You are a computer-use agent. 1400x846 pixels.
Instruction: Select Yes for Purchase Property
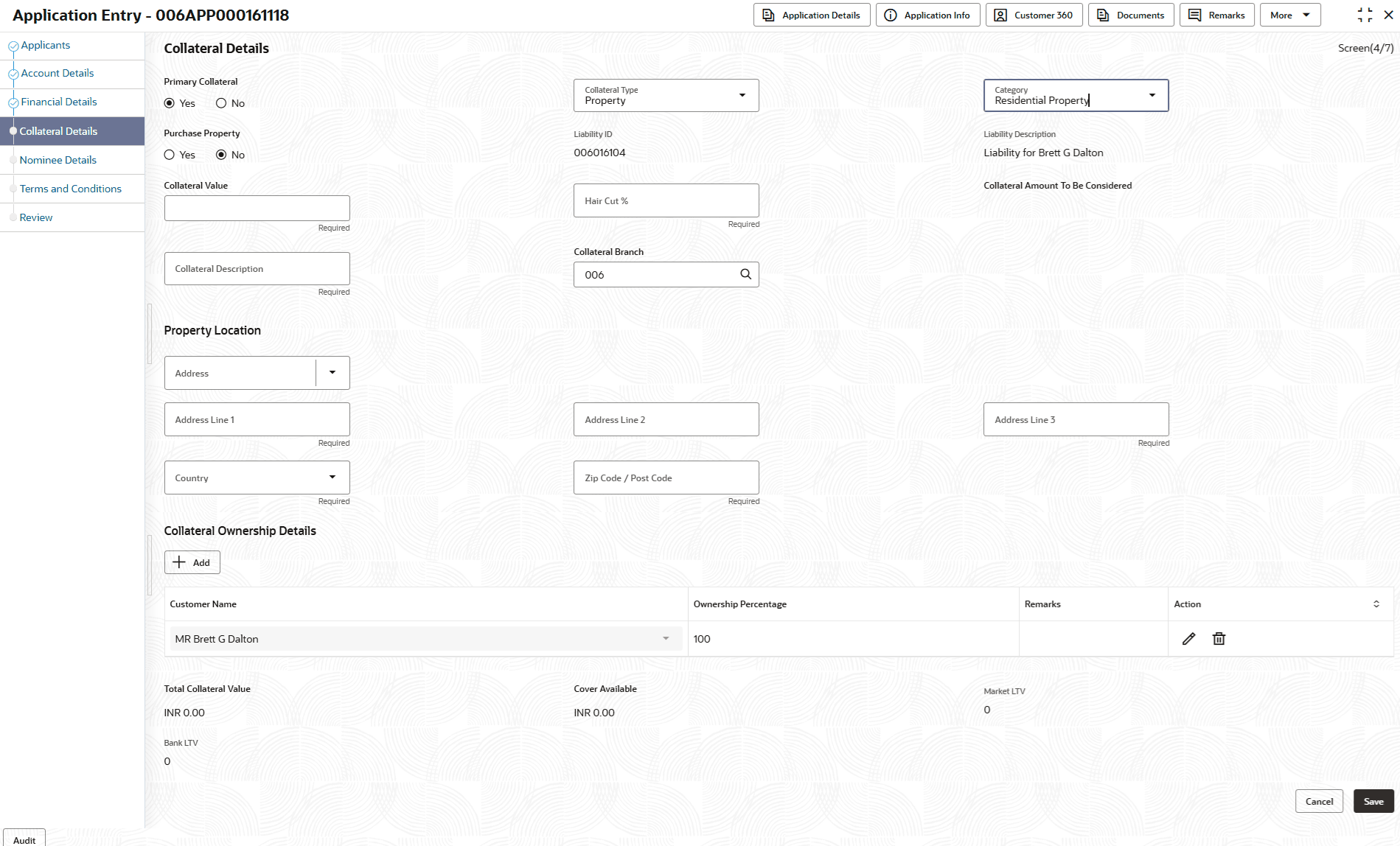coord(170,155)
